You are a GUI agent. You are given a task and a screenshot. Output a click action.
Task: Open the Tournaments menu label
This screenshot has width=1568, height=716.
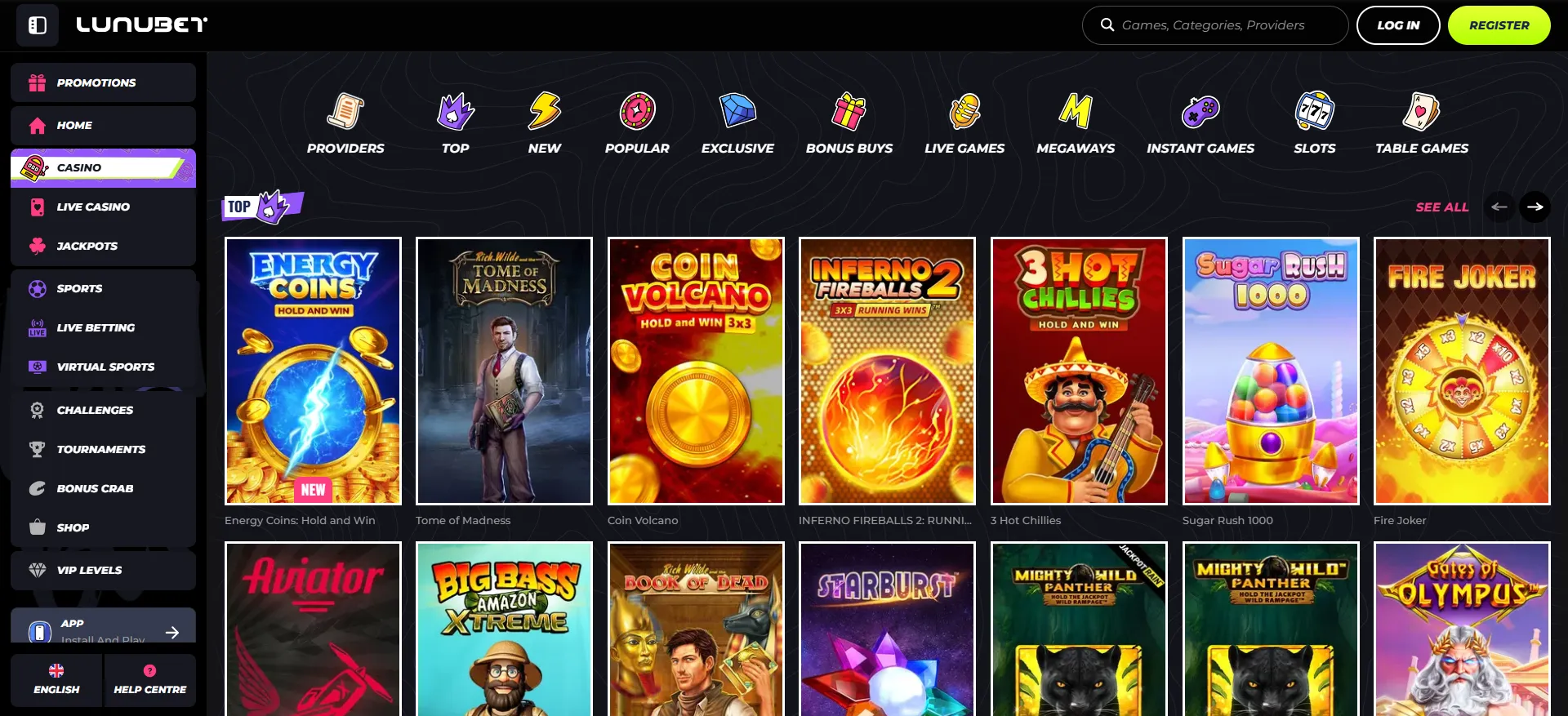tap(101, 449)
